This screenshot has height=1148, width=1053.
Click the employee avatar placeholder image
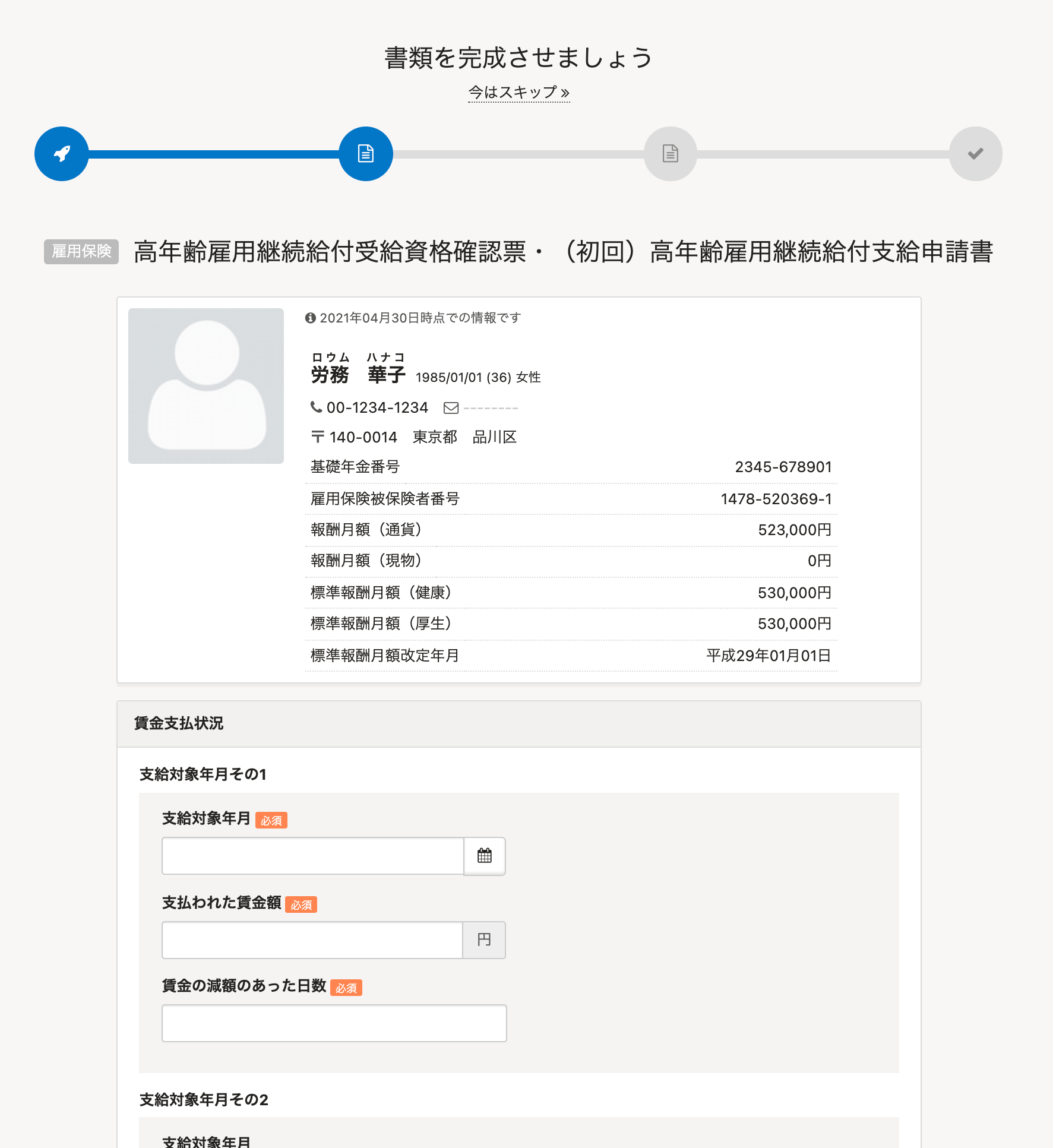(x=206, y=386)
